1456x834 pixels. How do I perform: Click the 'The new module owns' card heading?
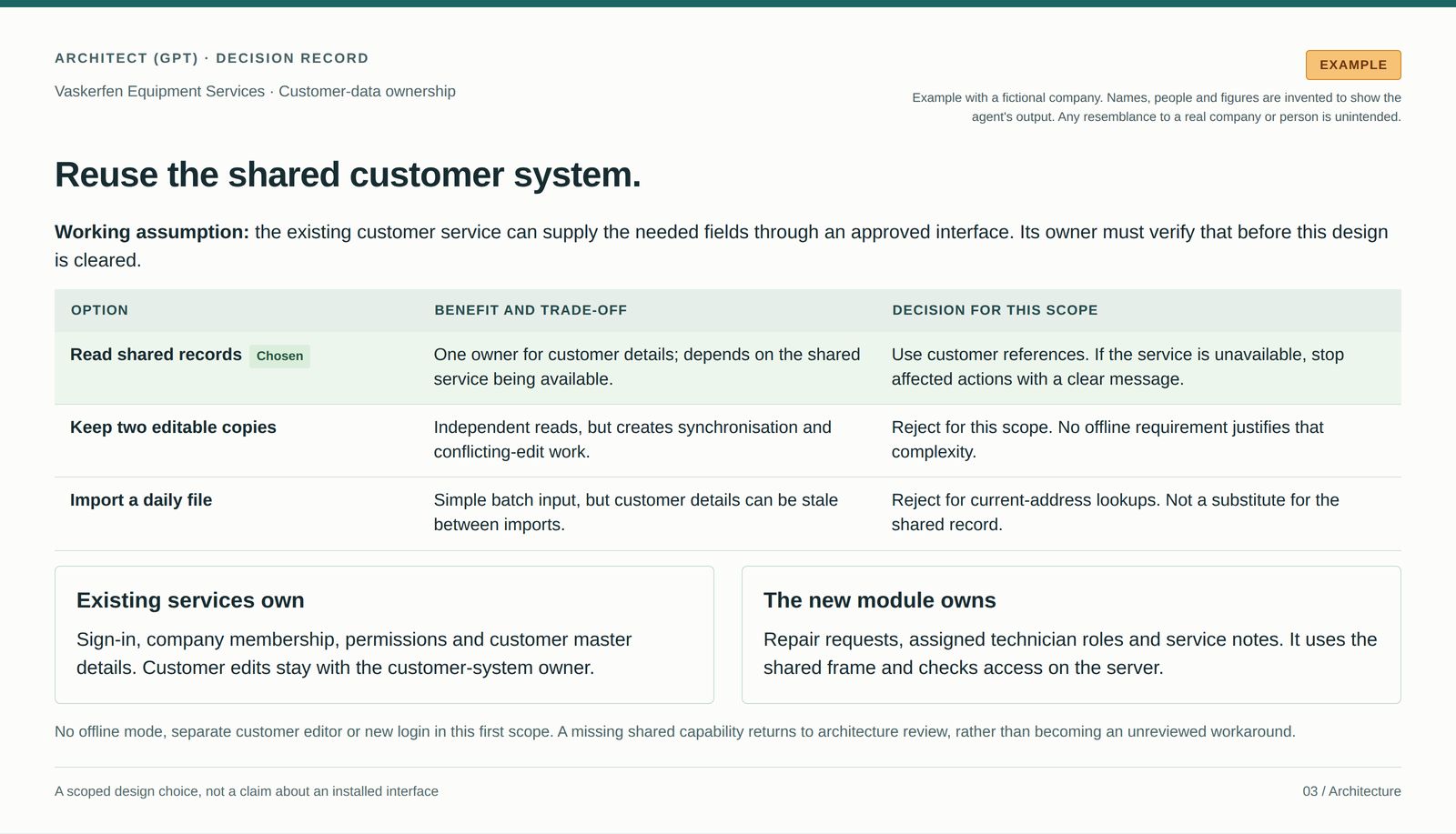[880, 600]
